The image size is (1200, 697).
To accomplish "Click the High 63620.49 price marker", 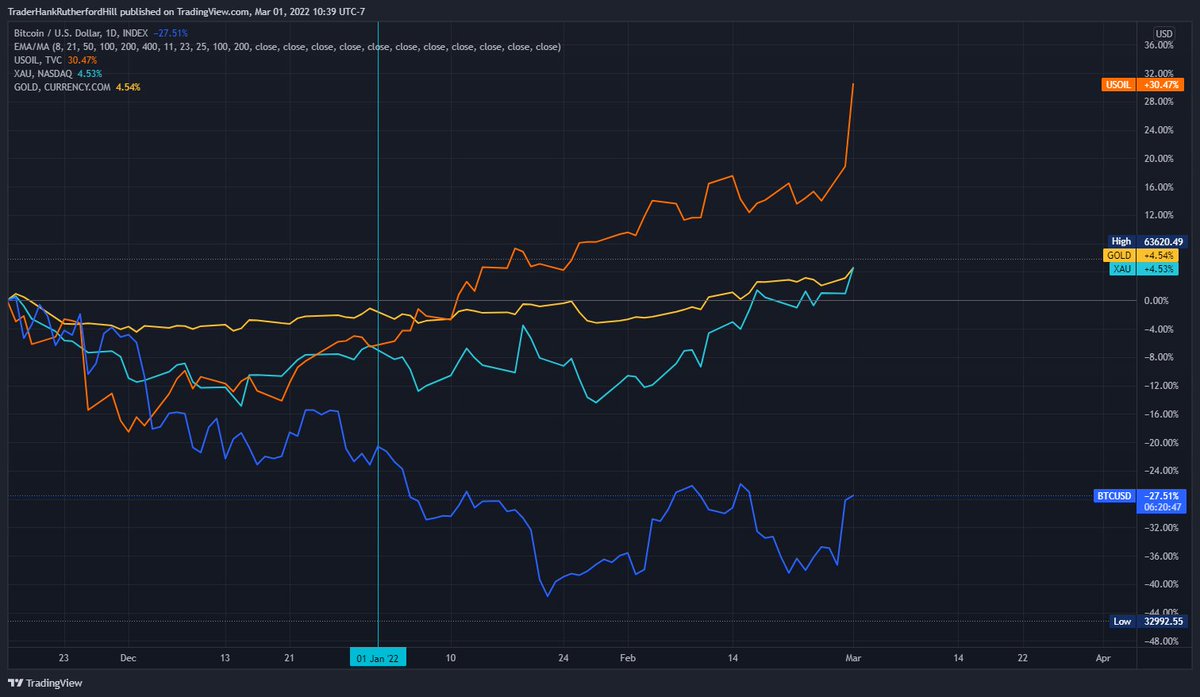I will coord(1147,241).
